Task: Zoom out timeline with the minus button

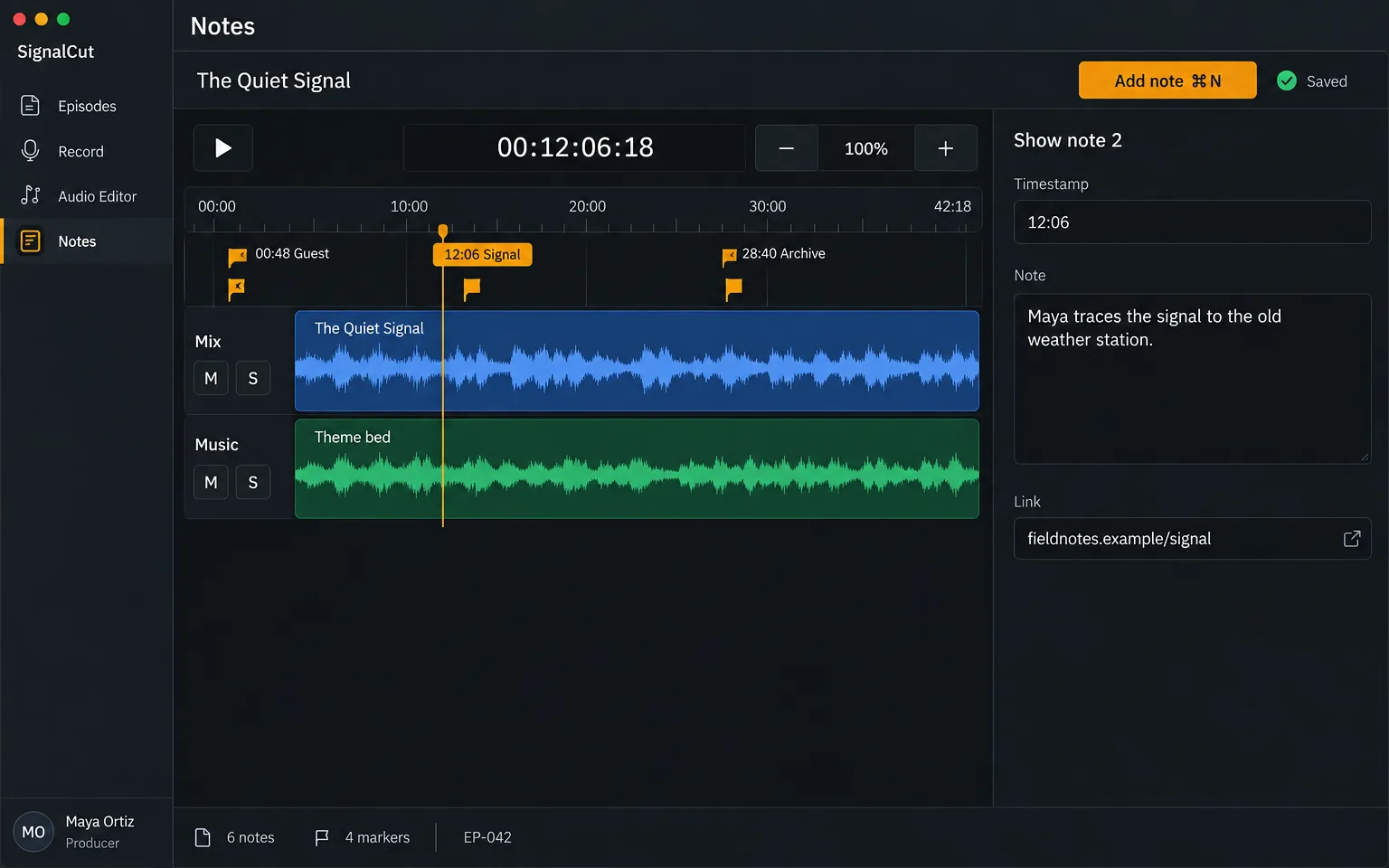Action: [787, 148]
